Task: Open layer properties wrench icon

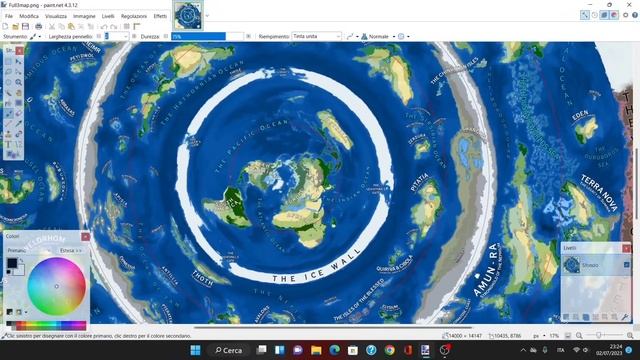Action: coord(624,317)
